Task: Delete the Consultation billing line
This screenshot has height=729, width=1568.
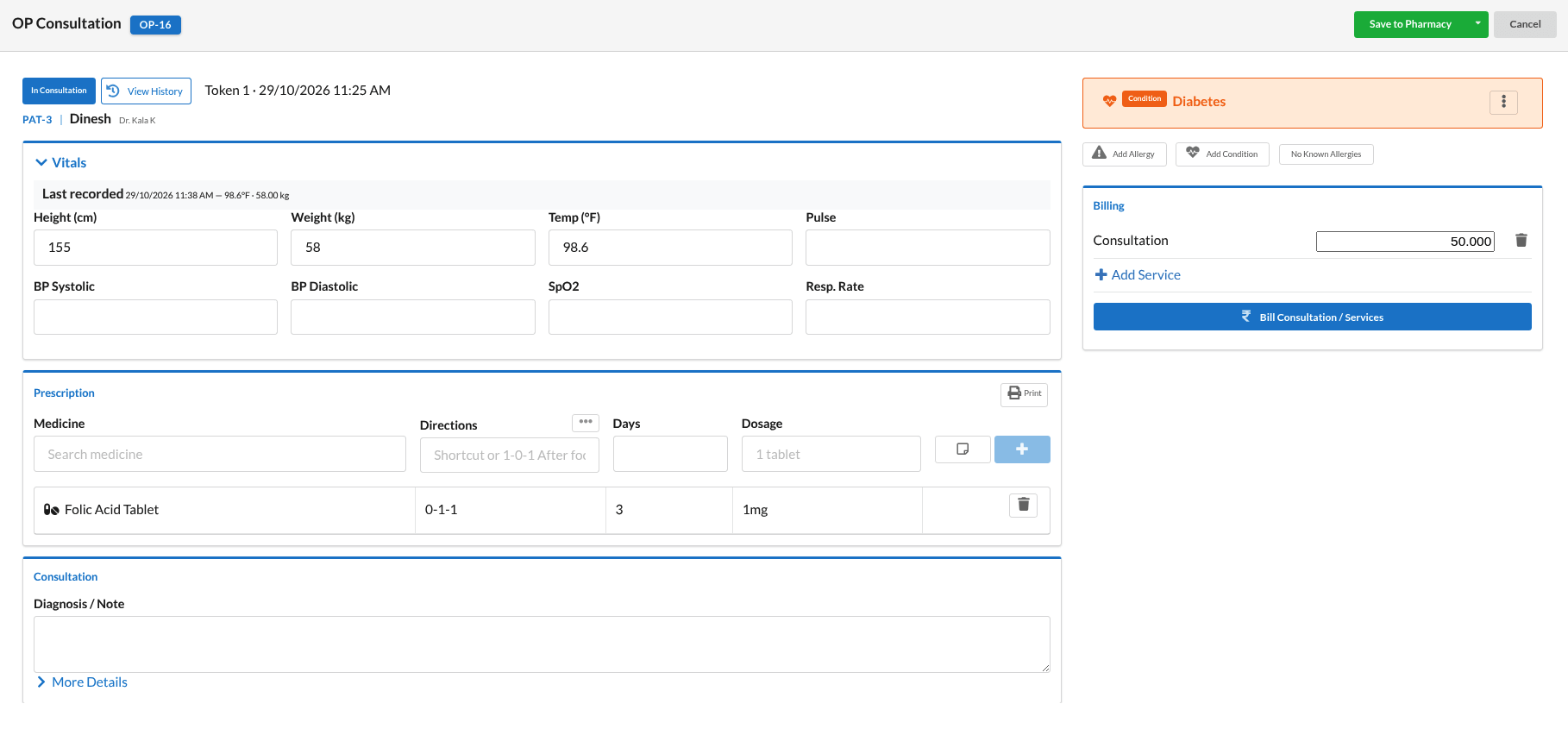Action: (x=1521, y=241)
